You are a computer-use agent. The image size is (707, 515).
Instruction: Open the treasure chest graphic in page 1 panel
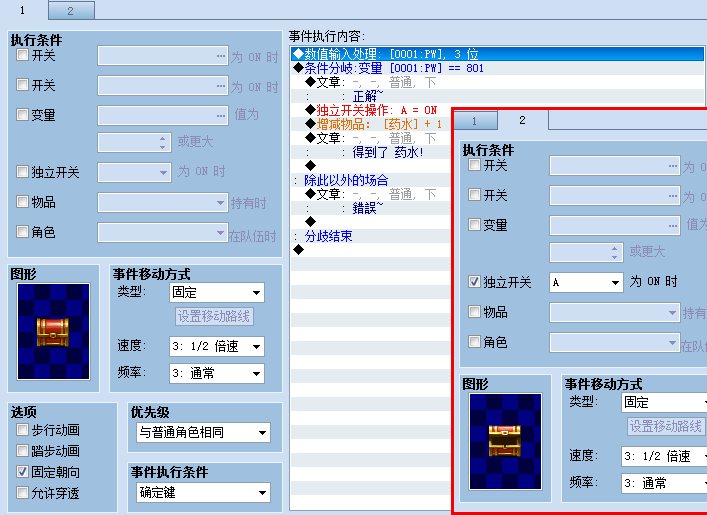pos(53,331)
